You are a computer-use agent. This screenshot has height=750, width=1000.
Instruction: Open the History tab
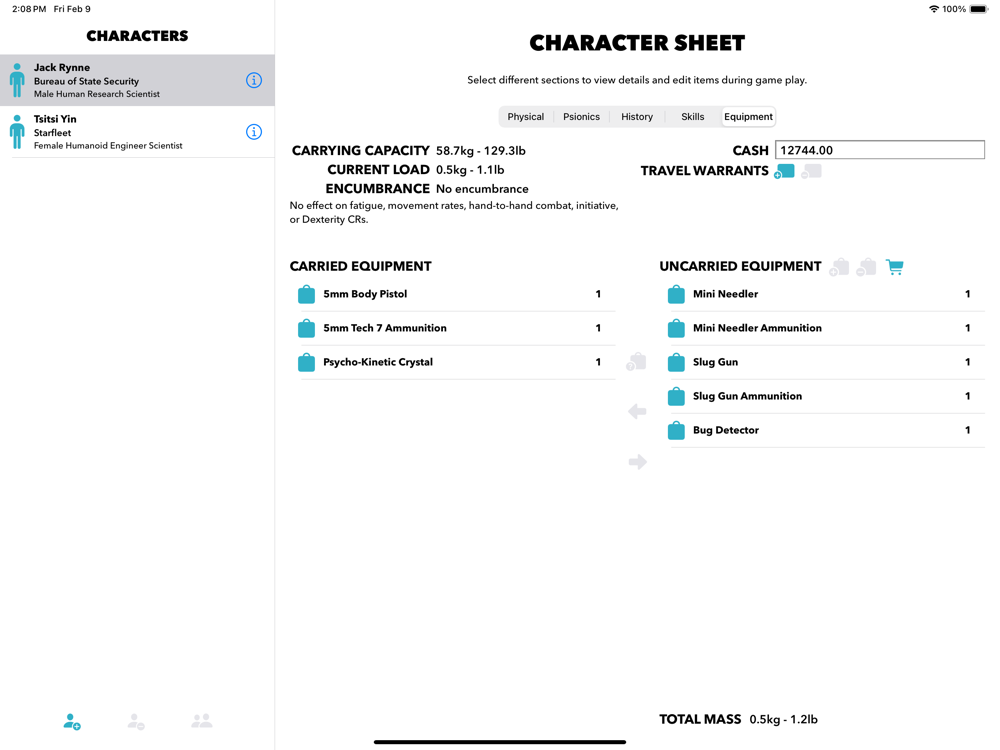pyautogui.click(x=636, y=117)
